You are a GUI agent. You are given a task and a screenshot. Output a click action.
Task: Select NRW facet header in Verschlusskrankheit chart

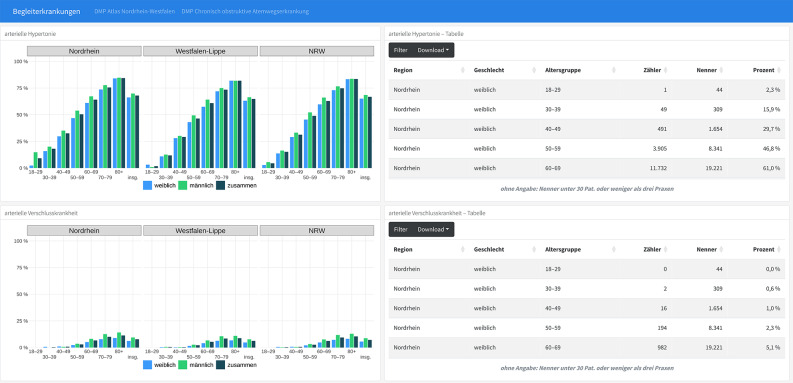tap(317, 231)
